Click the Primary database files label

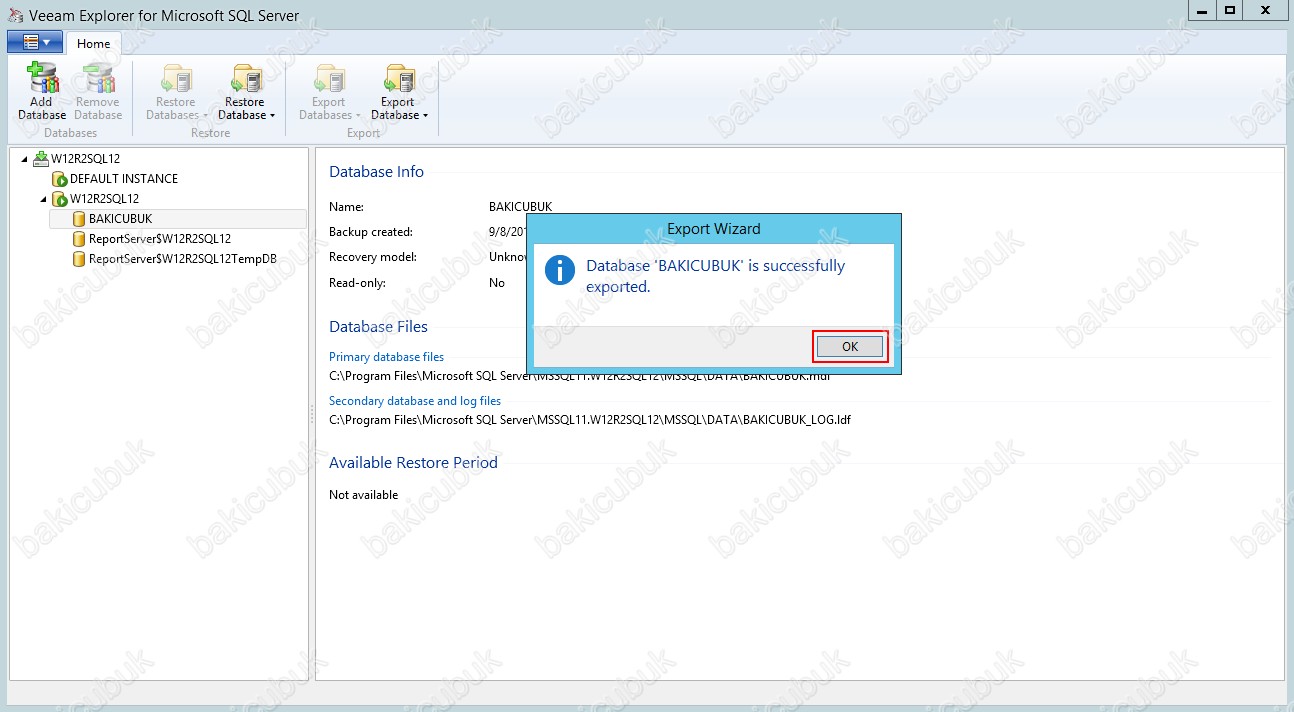coord(386,357)
